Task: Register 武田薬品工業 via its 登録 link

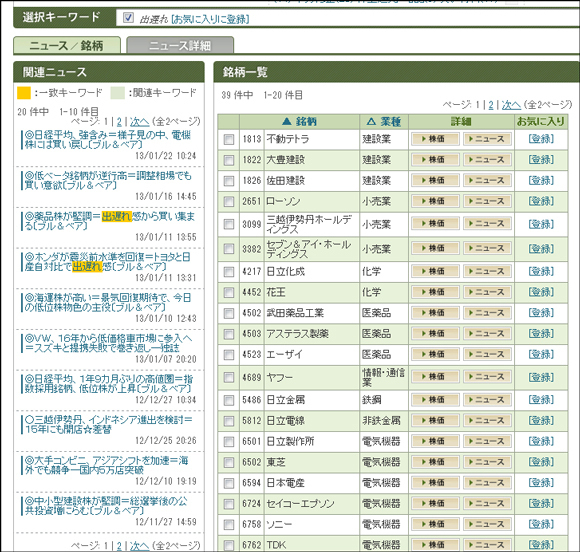Action: (541, 313)
